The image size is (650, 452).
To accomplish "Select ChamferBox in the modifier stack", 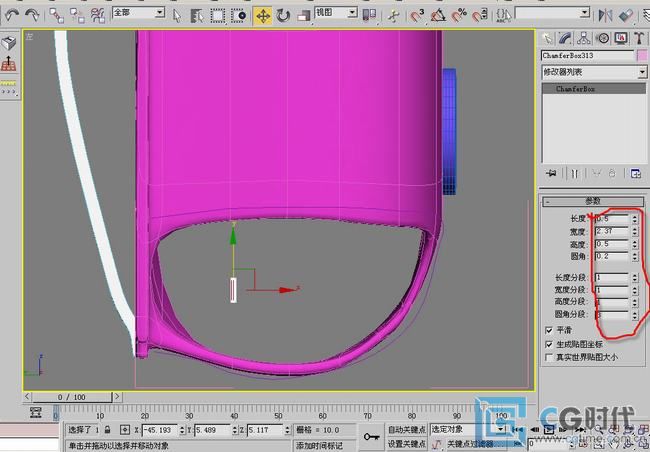I will (594, 89).
